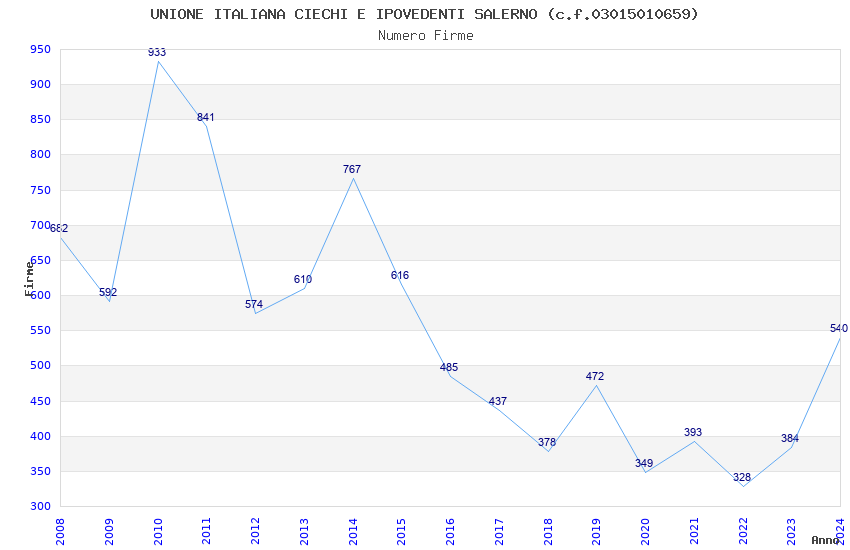Click the Anno axis title
The width and height of the screenshot is (850, 550).
[x=824, y=540]
